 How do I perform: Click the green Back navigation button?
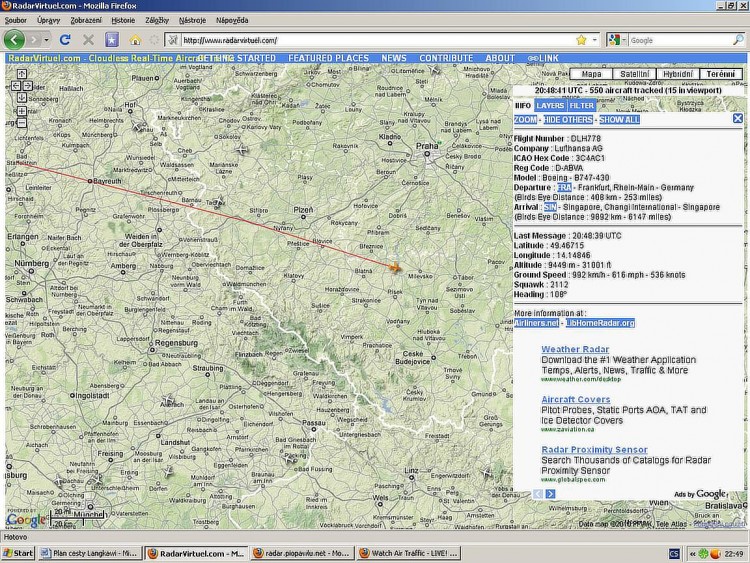click(14, 39)
